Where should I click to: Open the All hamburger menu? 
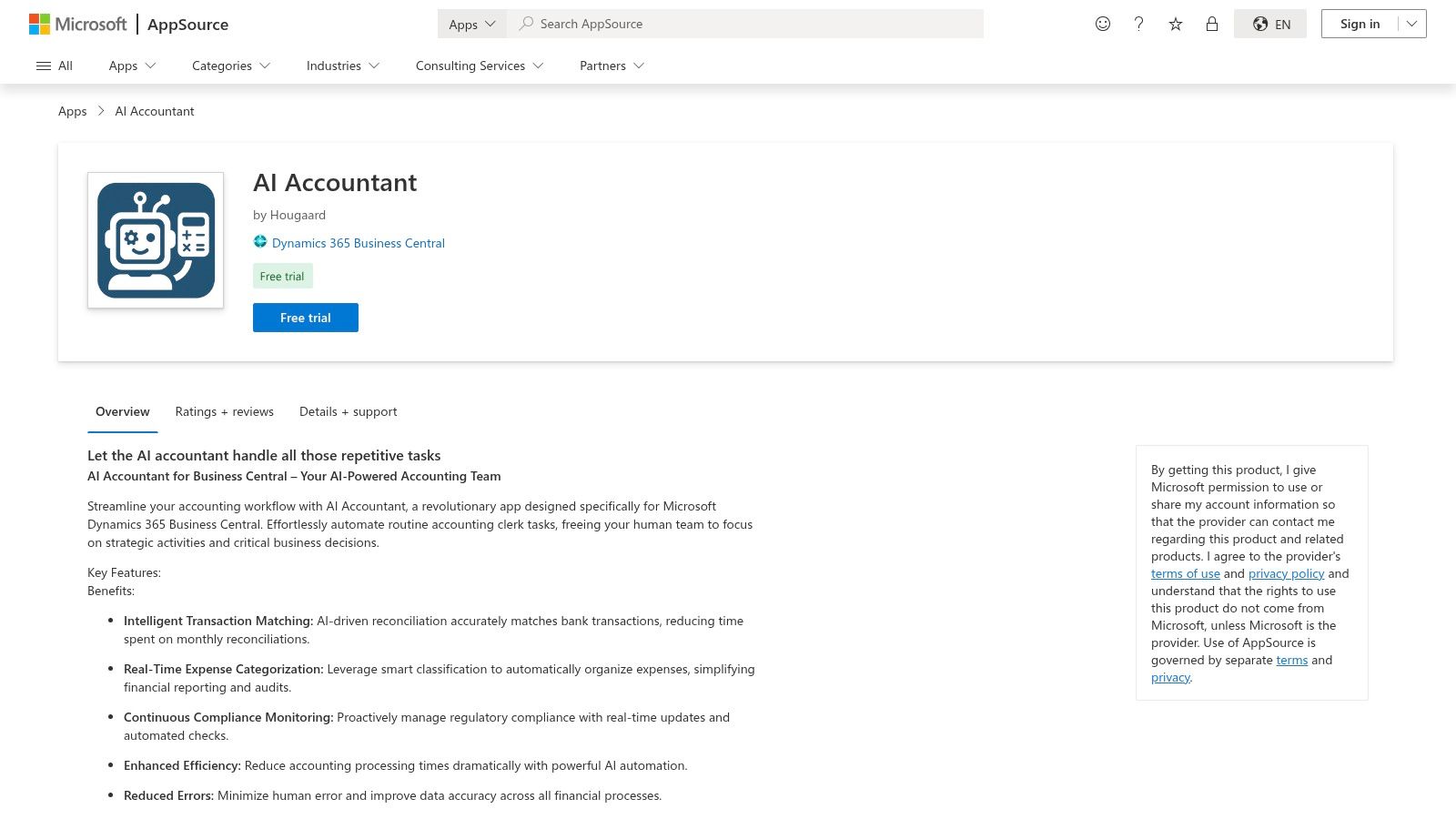pos(54,66)
